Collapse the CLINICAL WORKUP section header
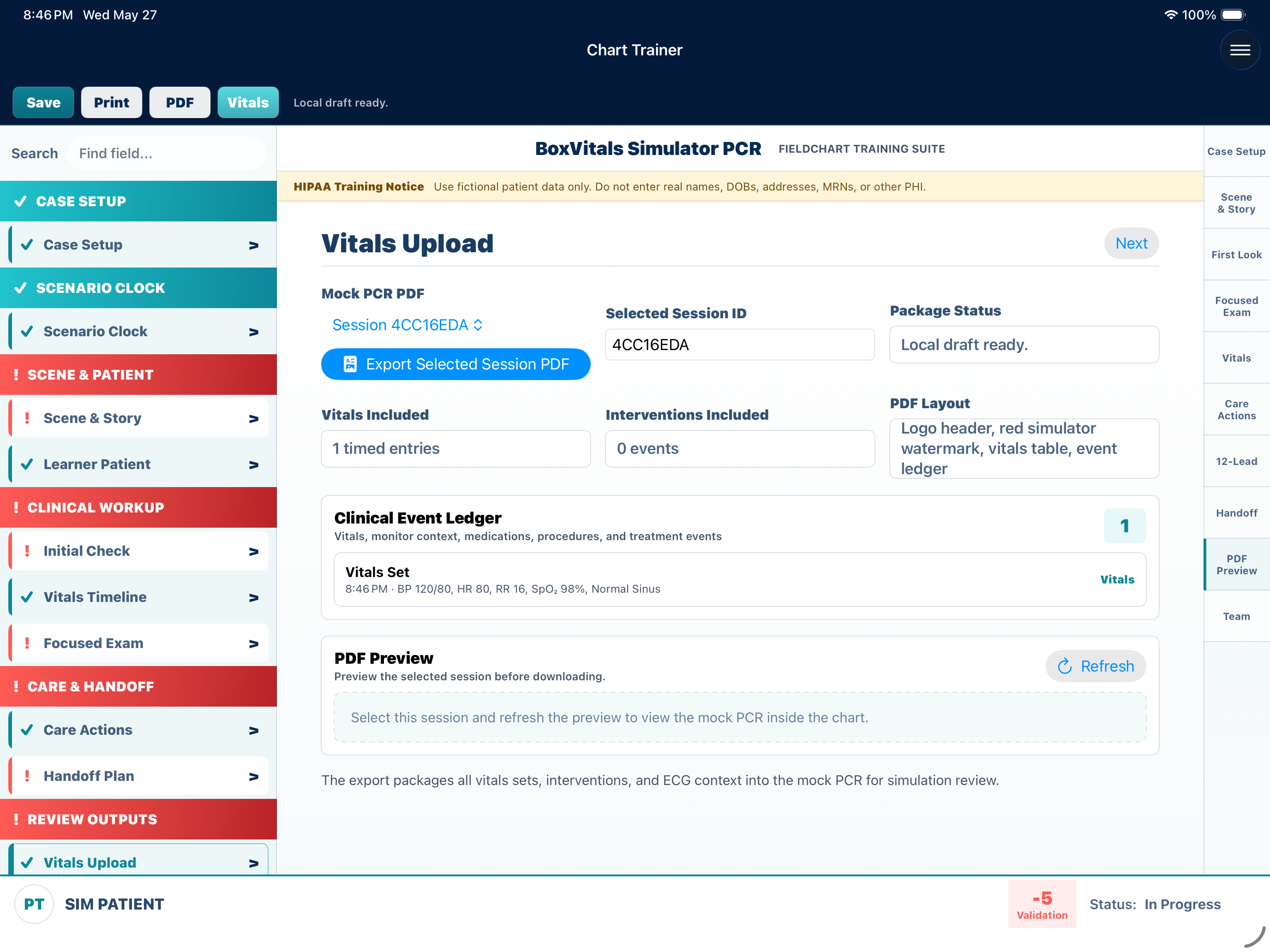The width and height of the screenshot is (1270, 952). [x=138, y=507]
